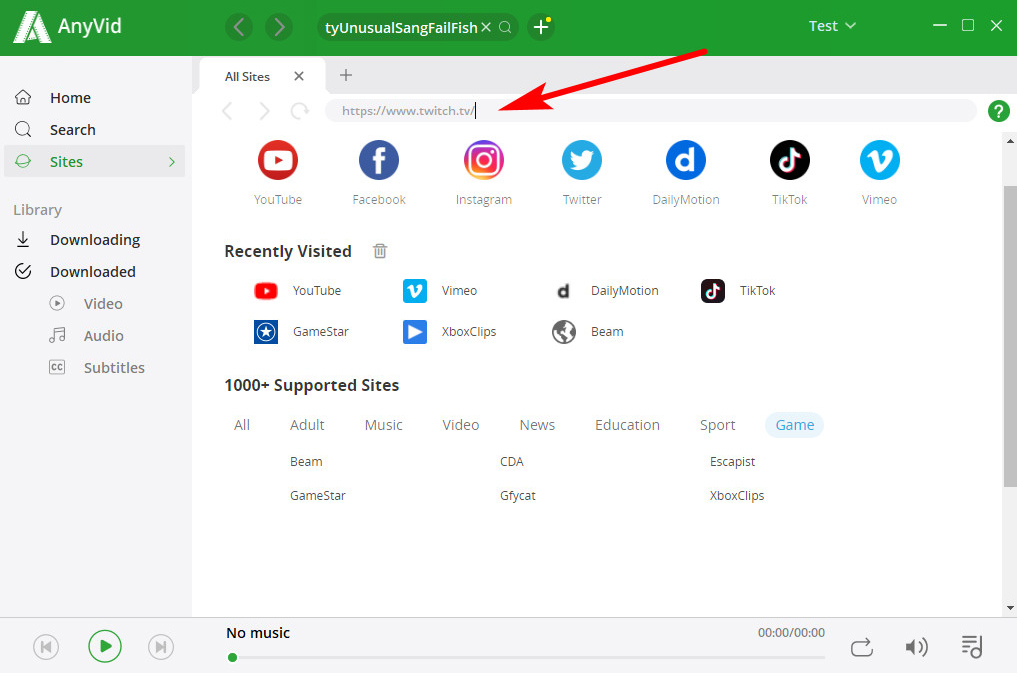Open a new browser tab
Viewport: 1017px width, 673px height.
click(346, 75)
